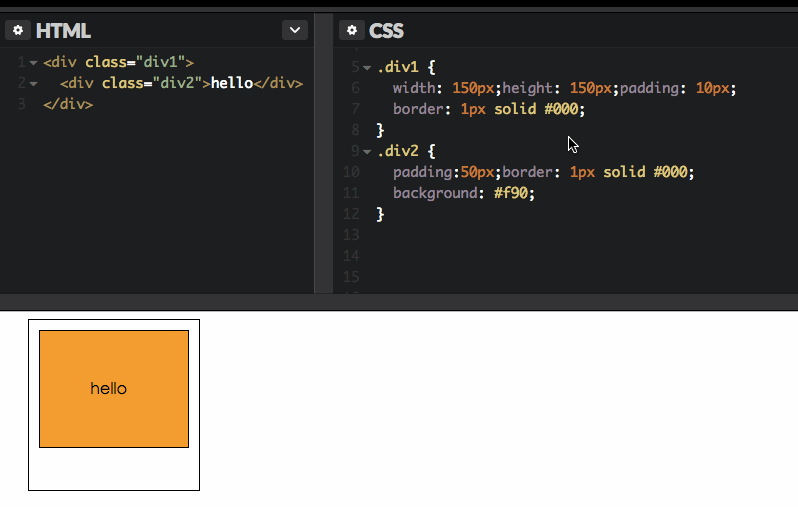The width and height of the screenshot is (798, 507).
Task: Expand the HTML panel dropdown chevron
Action: pyautogui.click(x=294, y=31)
